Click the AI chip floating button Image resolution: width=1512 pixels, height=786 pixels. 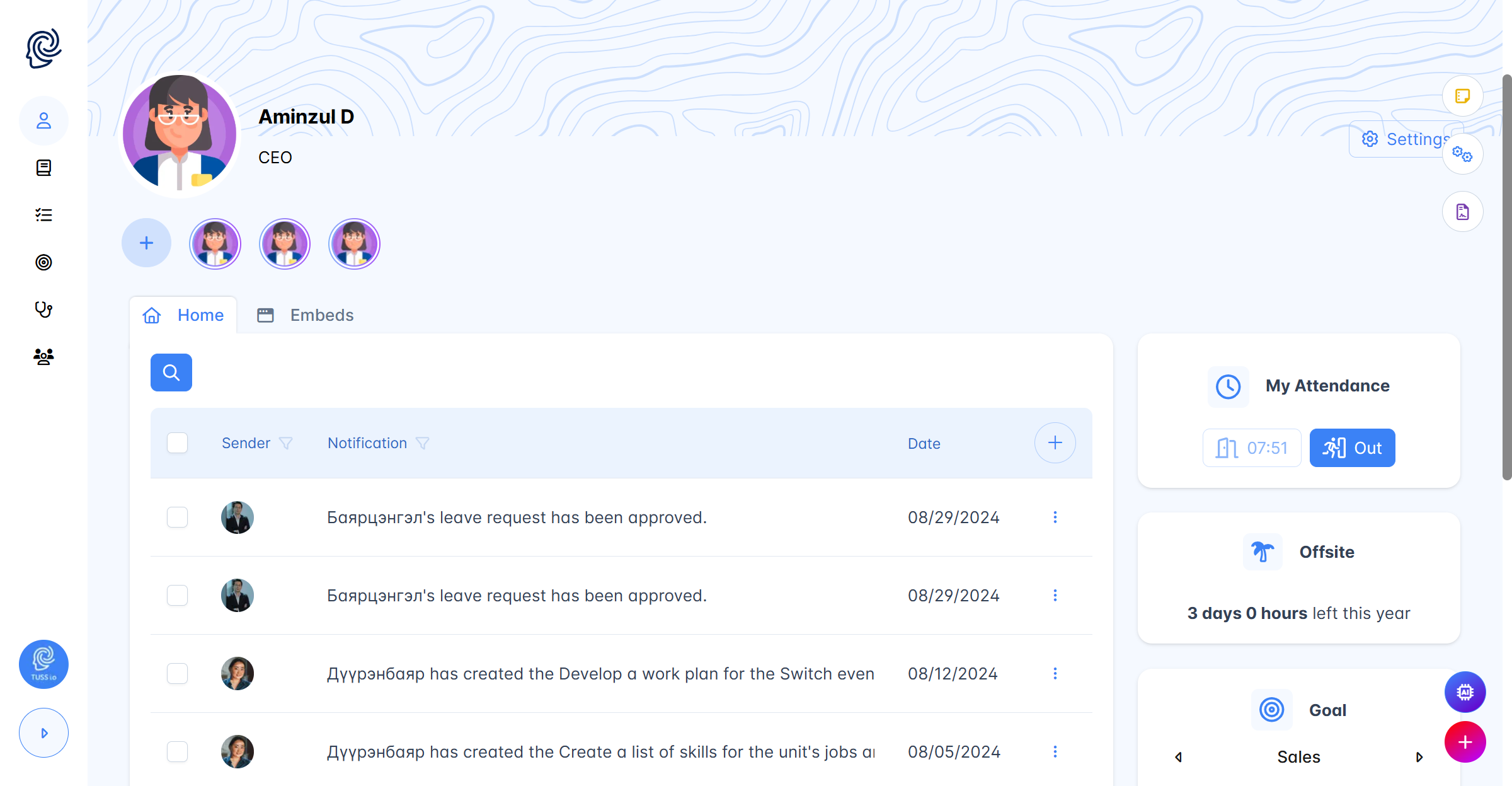click(x=1465, y=692)
